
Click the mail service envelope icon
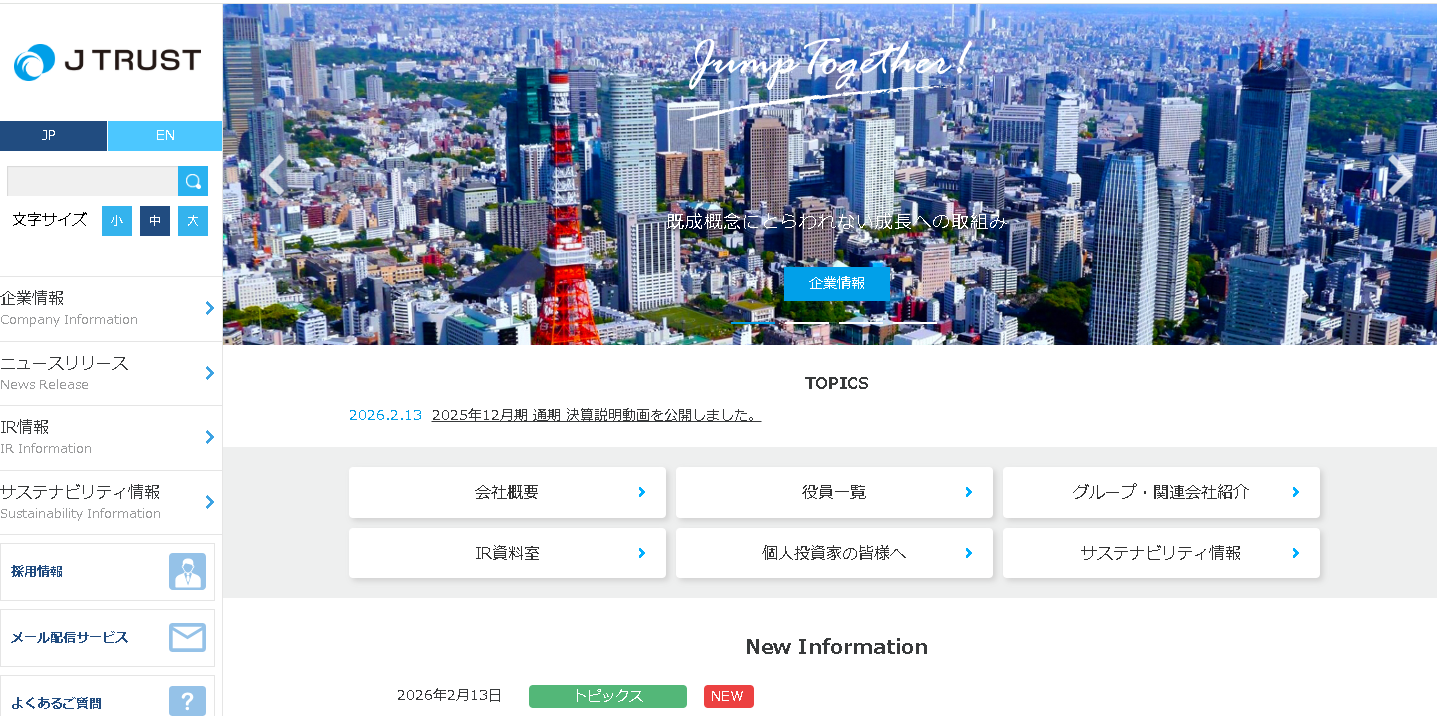coord(187,638)
